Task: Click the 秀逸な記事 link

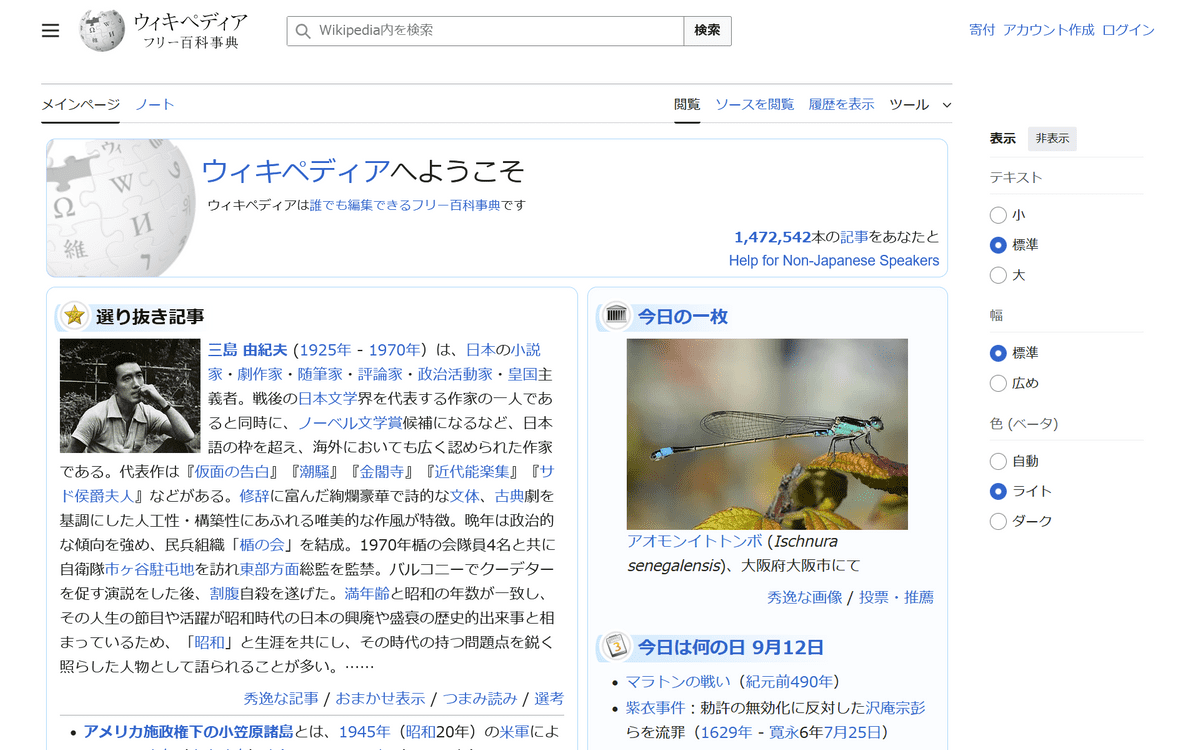Action: (x=281, y=698)
